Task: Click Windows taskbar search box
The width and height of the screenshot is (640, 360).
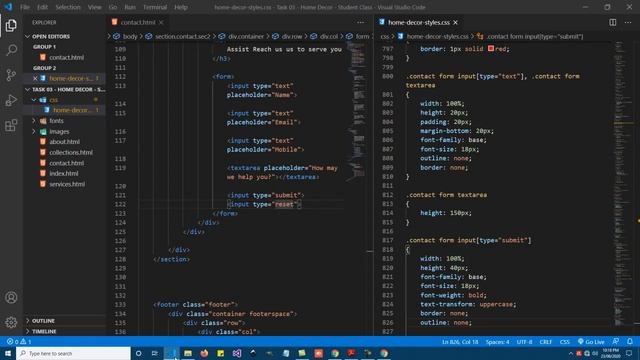Action: coord(73,353)
